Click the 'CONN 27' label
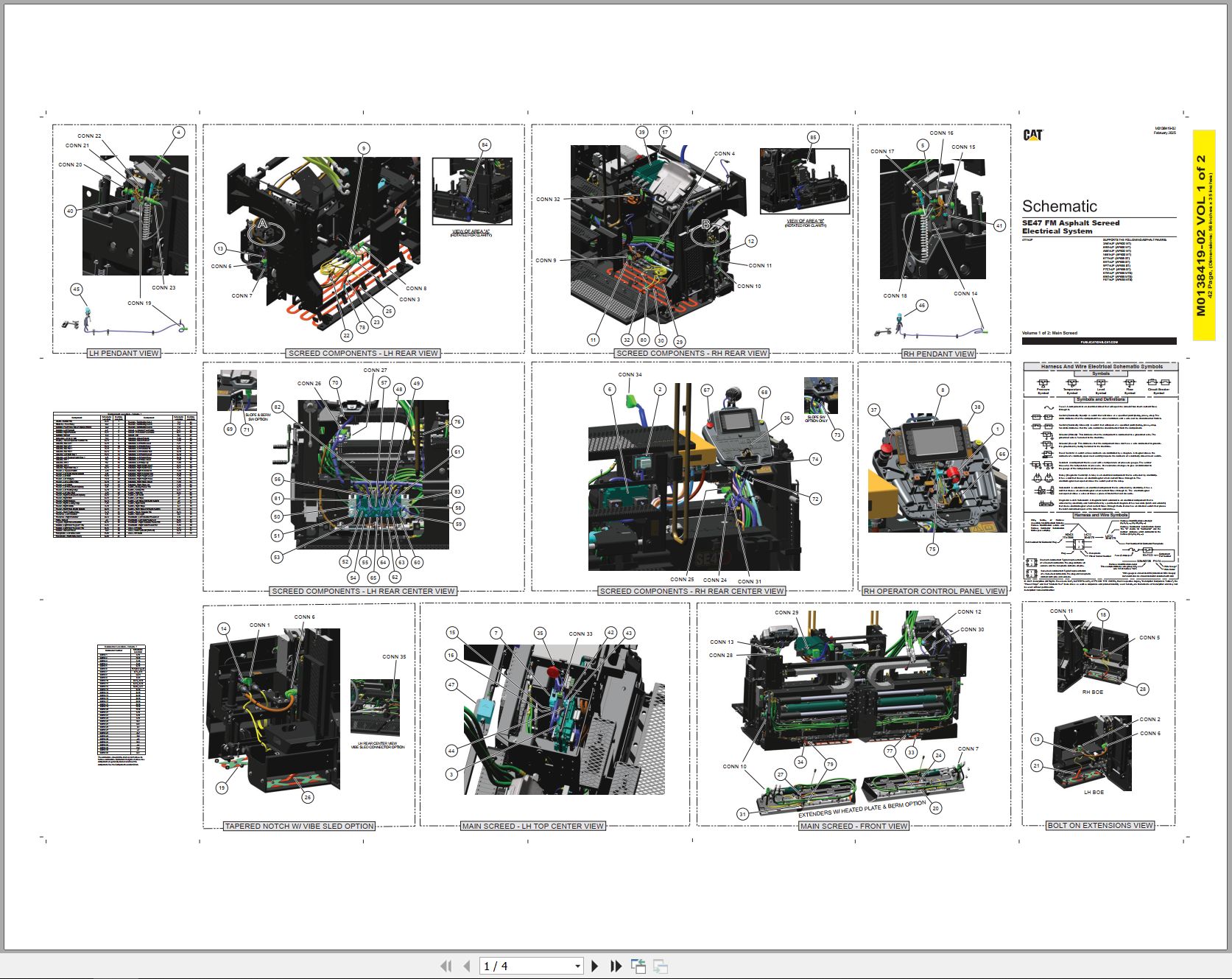 (x=375, y=371)
